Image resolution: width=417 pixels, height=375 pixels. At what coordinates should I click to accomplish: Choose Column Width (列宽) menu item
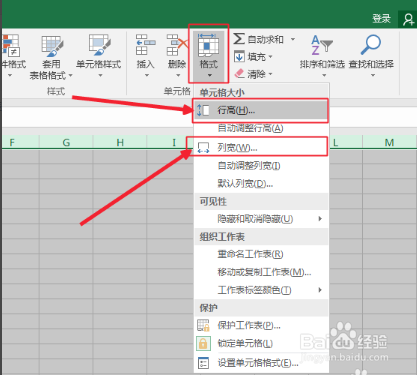coord(261,147)
